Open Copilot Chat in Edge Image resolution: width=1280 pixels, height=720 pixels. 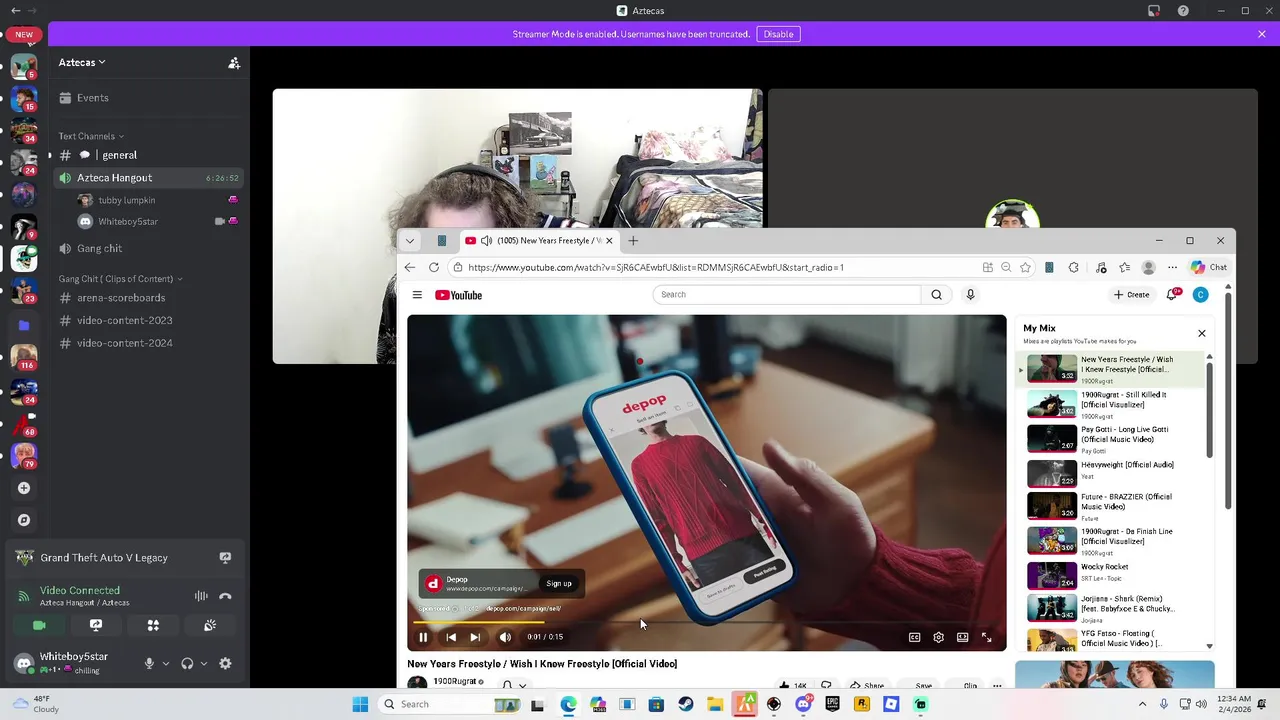click(x=1209, y=267)
